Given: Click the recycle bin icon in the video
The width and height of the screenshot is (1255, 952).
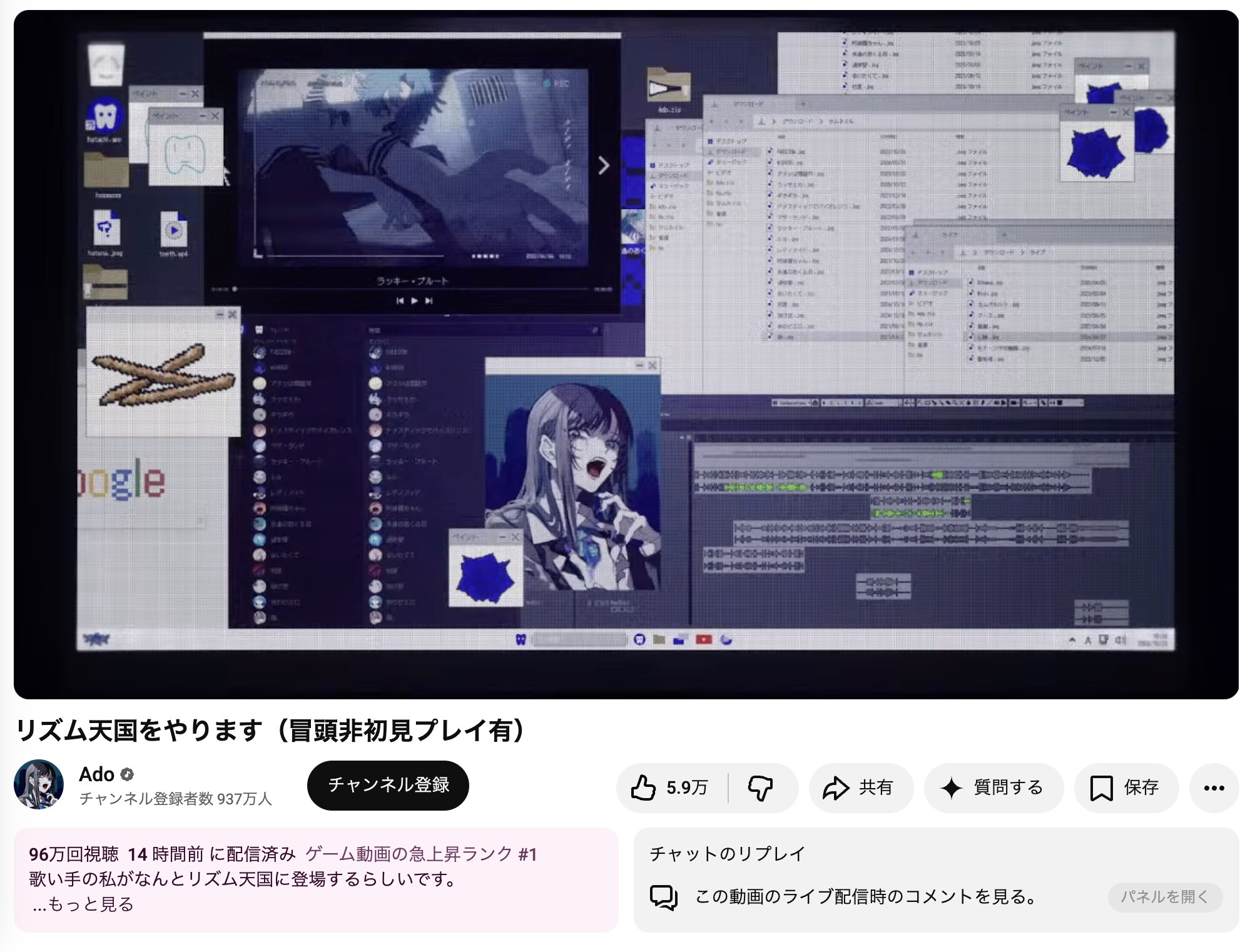Looking at the screenshot, I should [x=106, y=64].
